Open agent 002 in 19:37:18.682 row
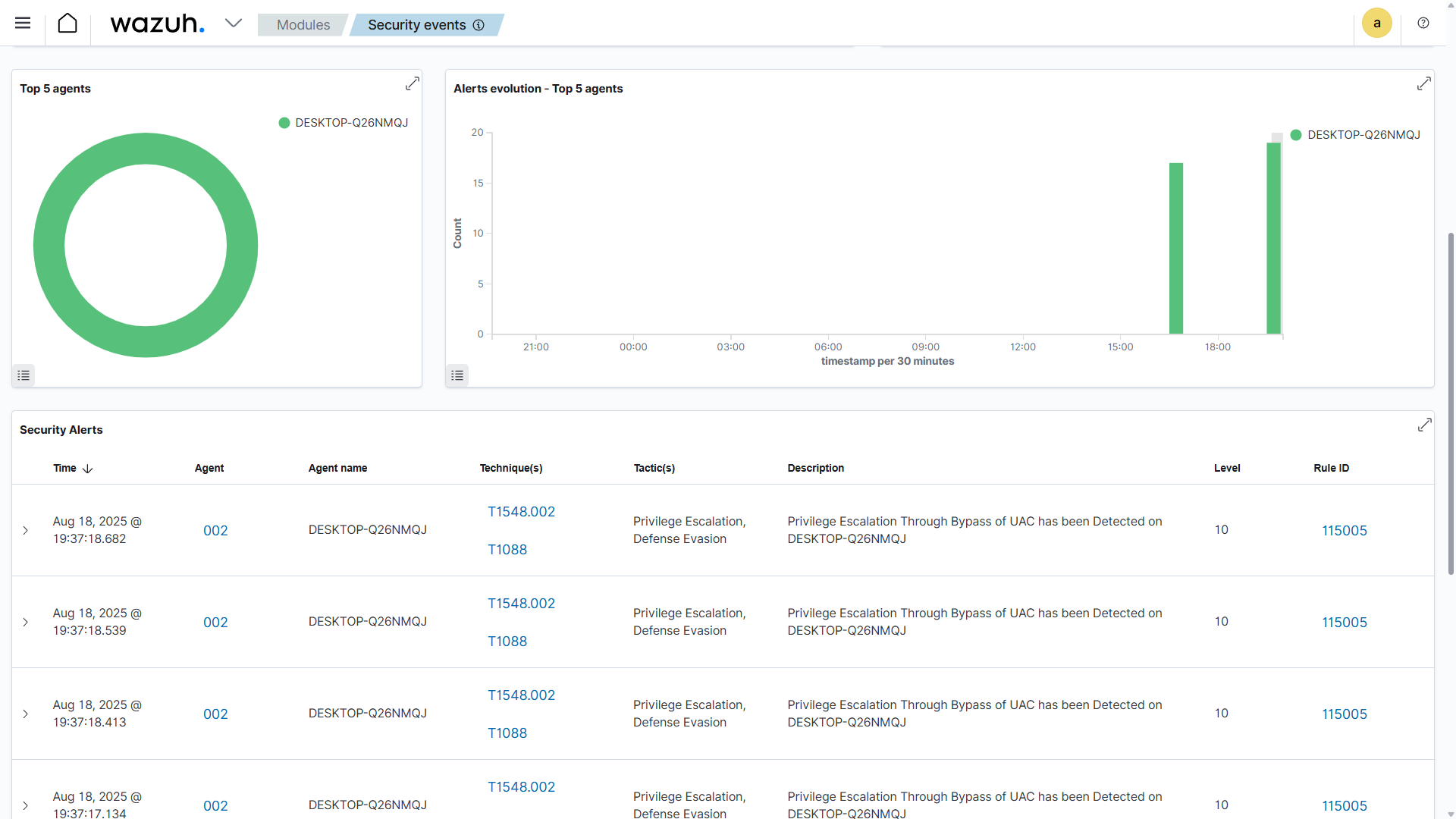The image size is (1456, 819). pos(215,531)
